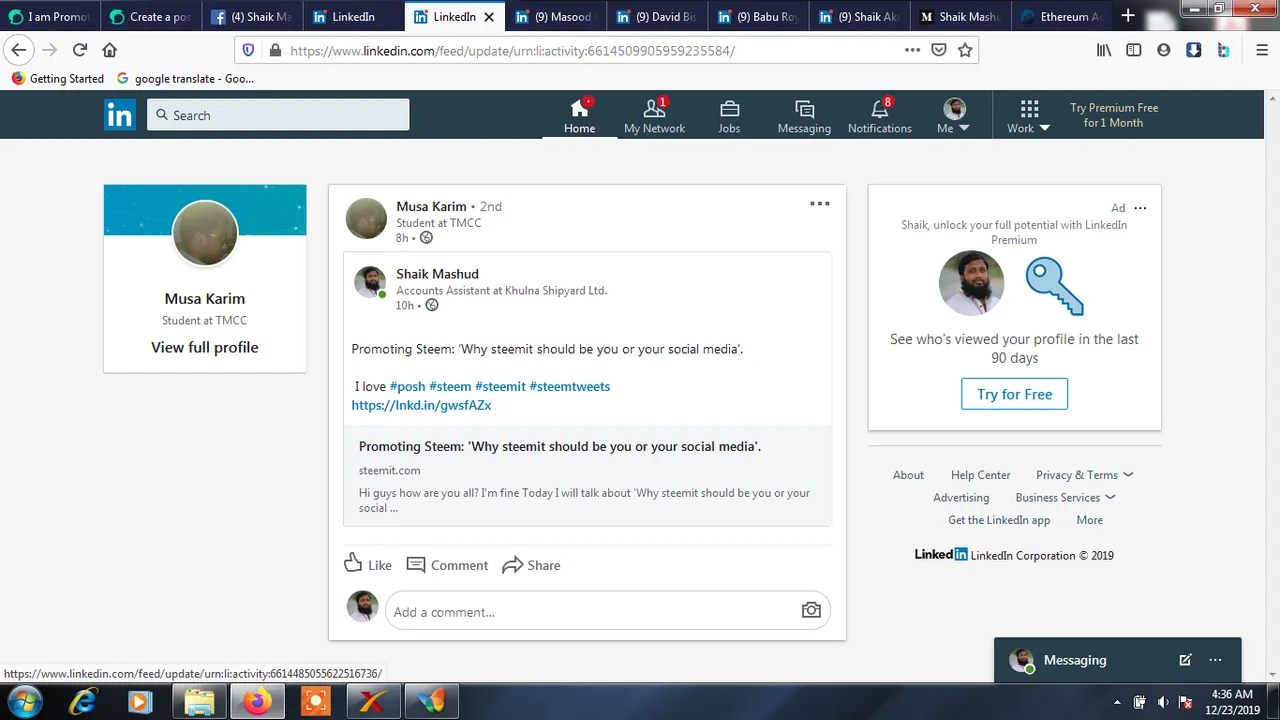The image size is (1280, 720).
Task: Click the Share arrow button
Action: pos(531,564)
